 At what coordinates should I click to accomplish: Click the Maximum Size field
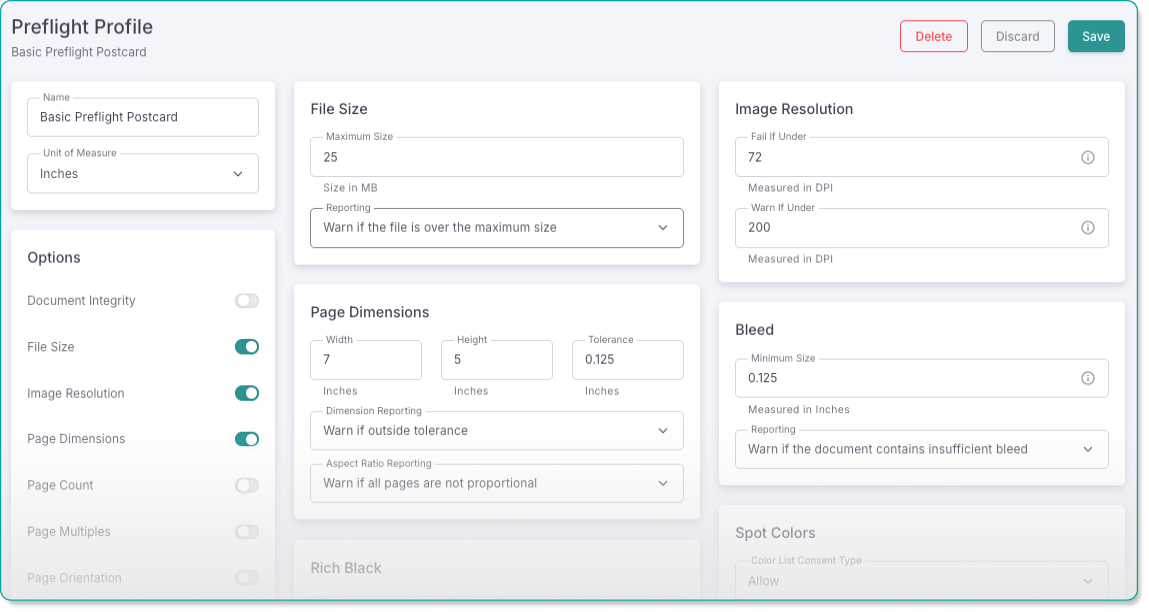coord(497,157)
